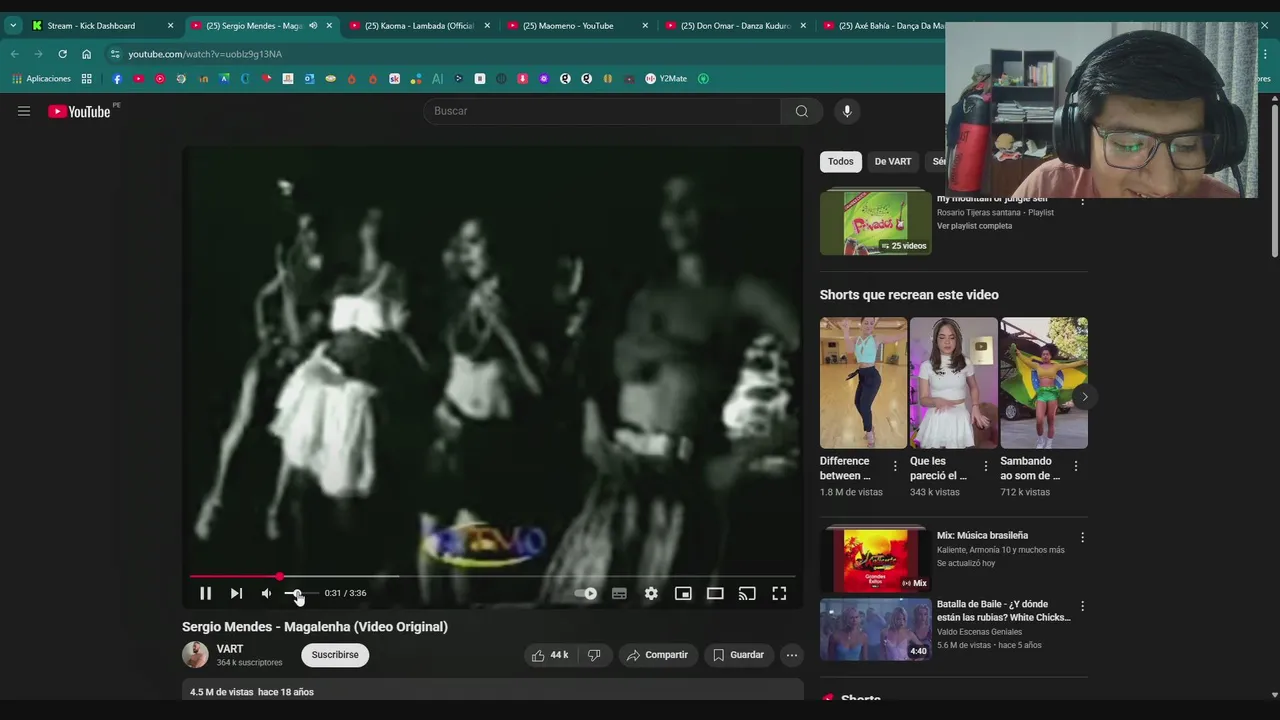This screenshot has width=1280, height=720.
Task: Select the De VART filter chip
Action: 893,161
